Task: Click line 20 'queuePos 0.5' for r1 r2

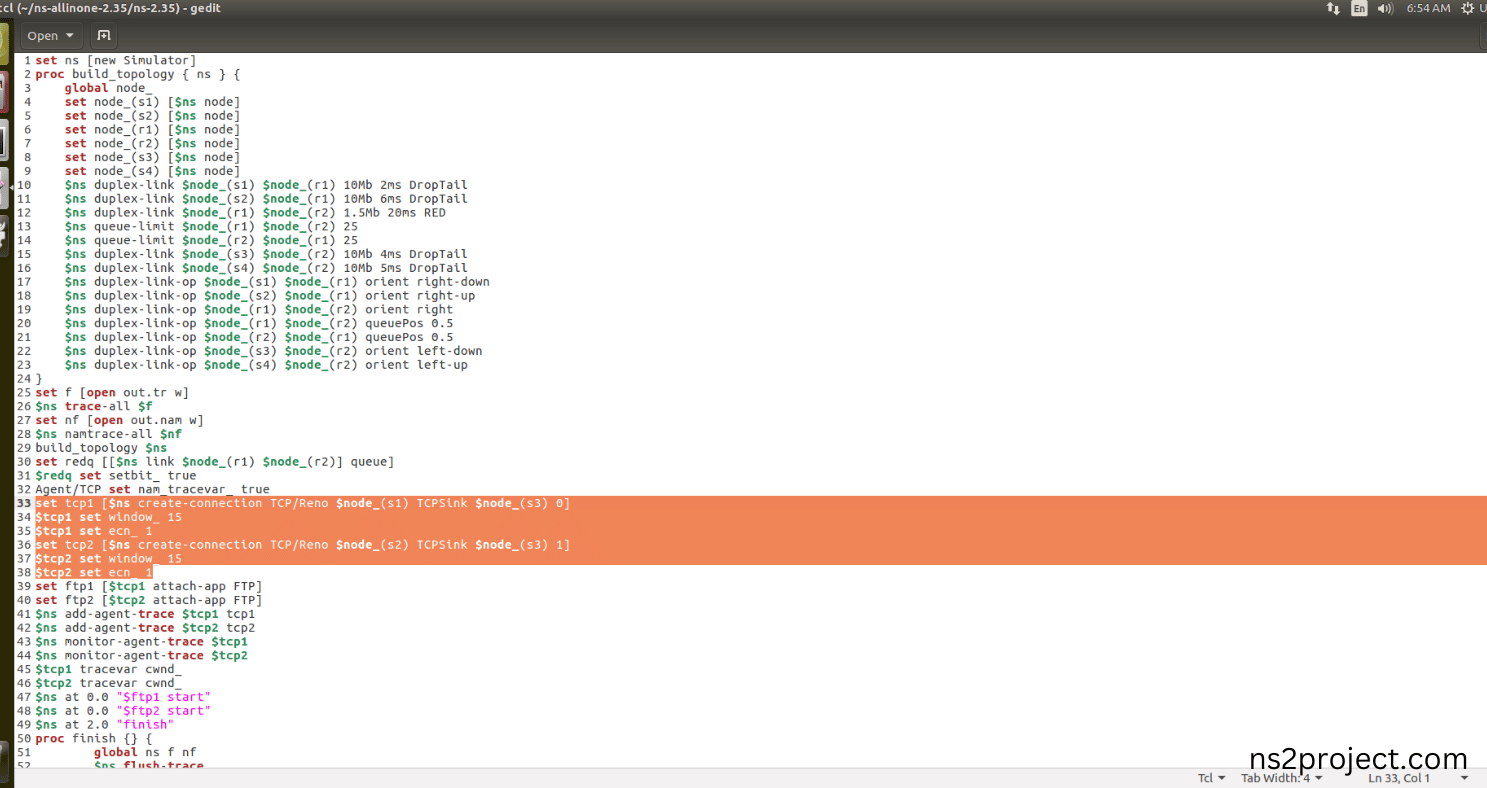Action: [259, 323]
